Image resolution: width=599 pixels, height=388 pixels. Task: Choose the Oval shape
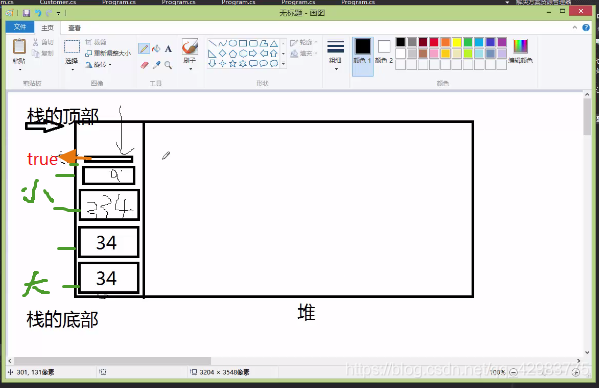tap(233, 43)
